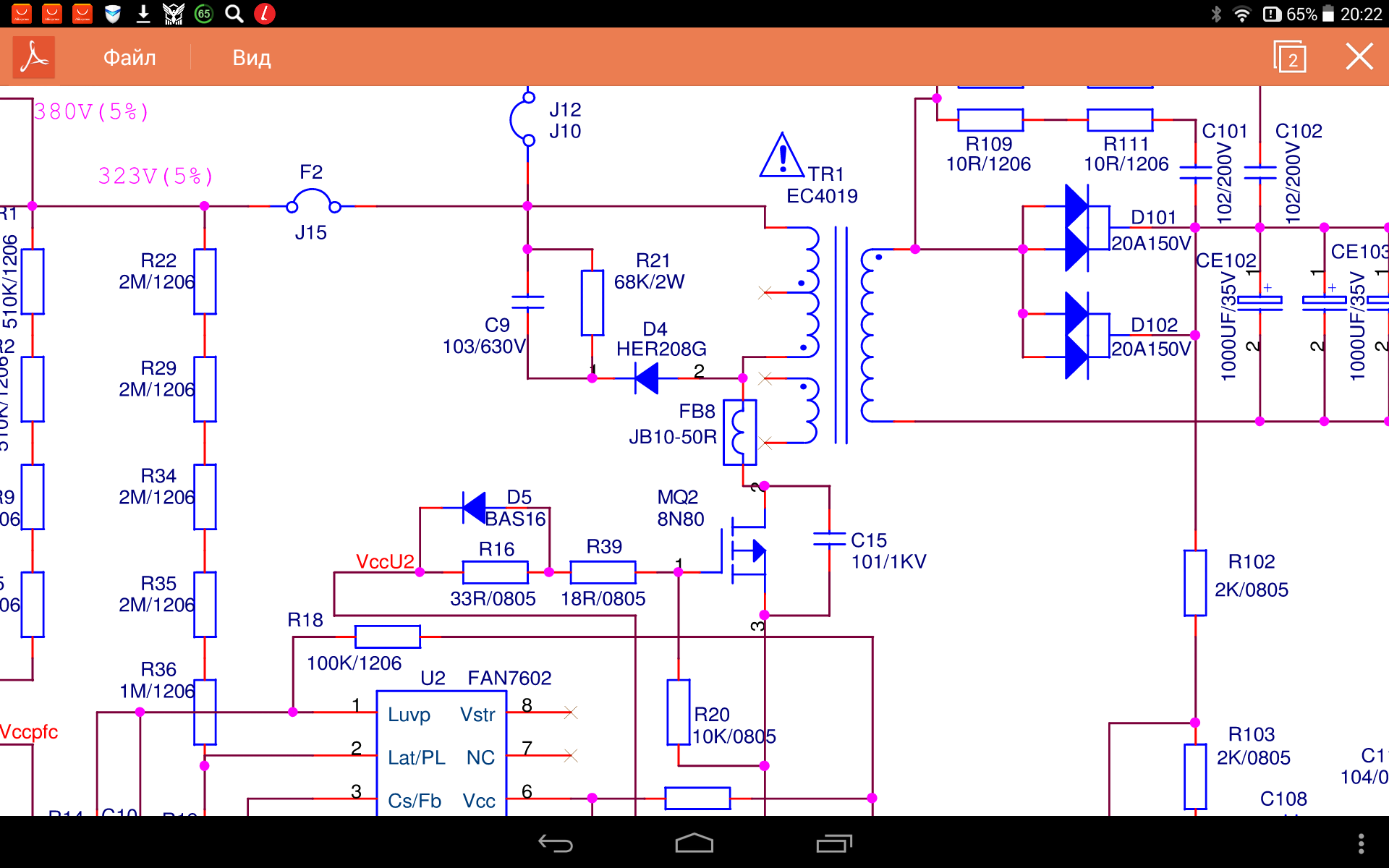The image size is (1389, 868).
Task: Tap the Vccpfc net label
Action: [x=29, y=732]
